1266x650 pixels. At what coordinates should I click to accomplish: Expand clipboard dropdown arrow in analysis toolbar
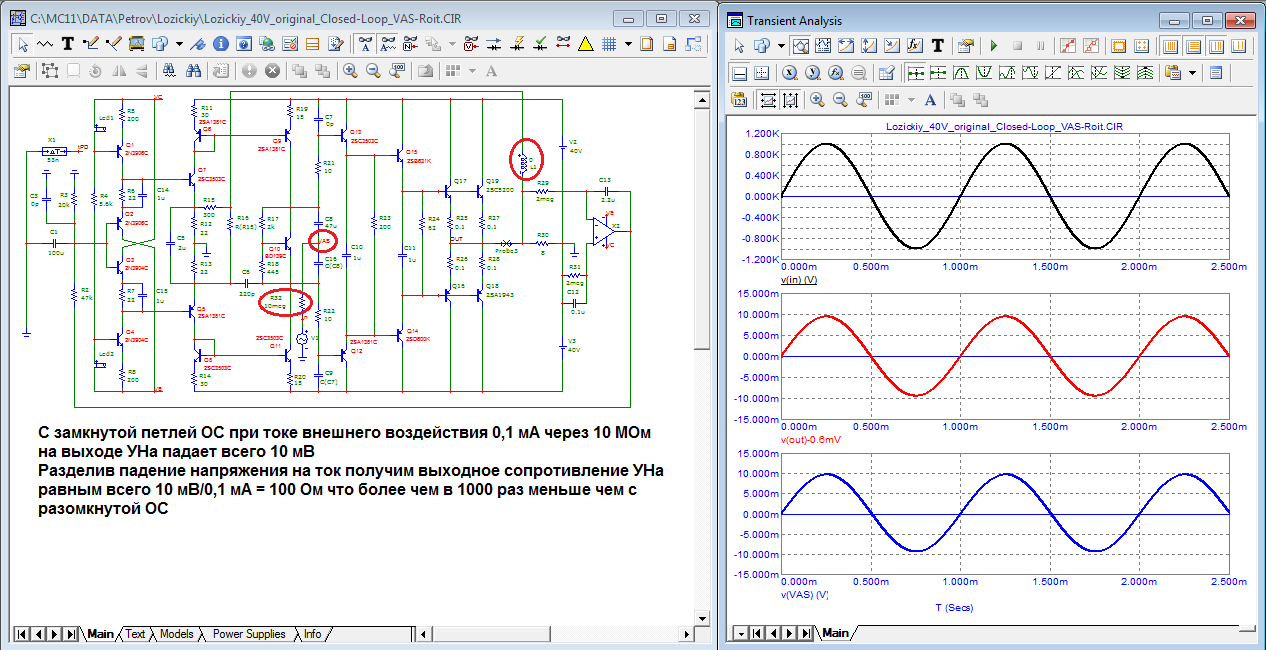(x=1193, y=73)
